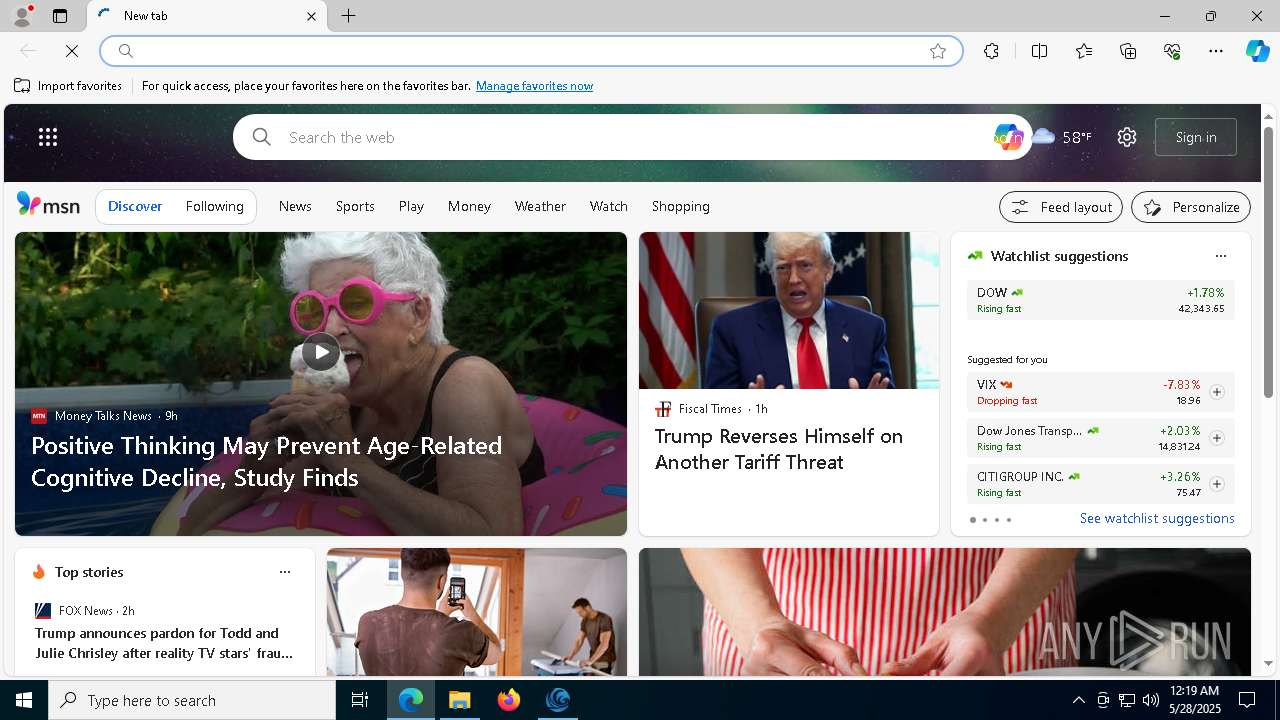
Task: Toggle the Split screen icon
Action: pos(1040,51)
